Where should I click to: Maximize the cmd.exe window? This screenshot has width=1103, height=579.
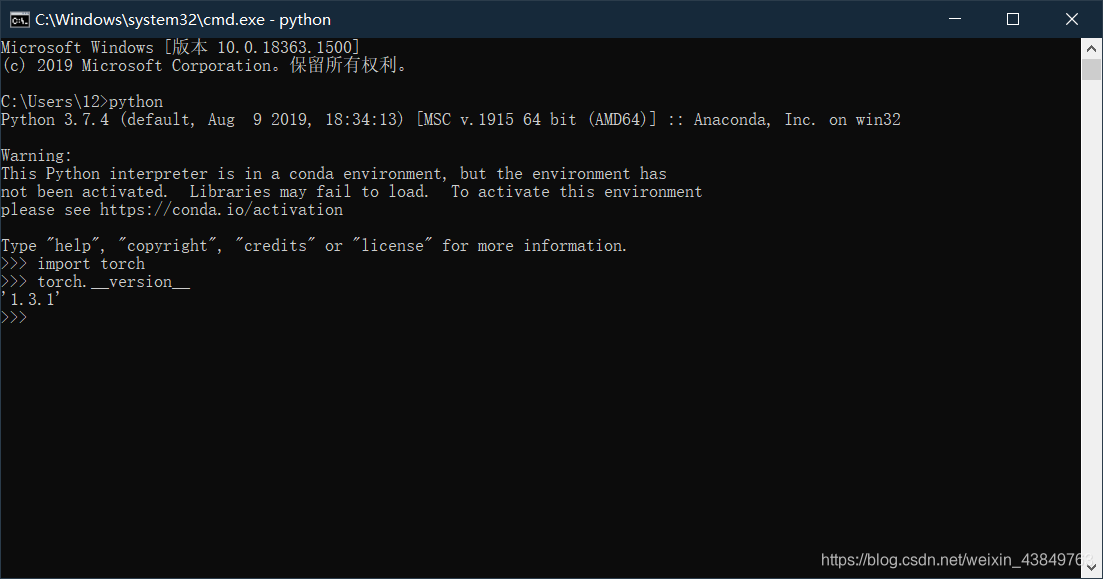point(1013,19)
